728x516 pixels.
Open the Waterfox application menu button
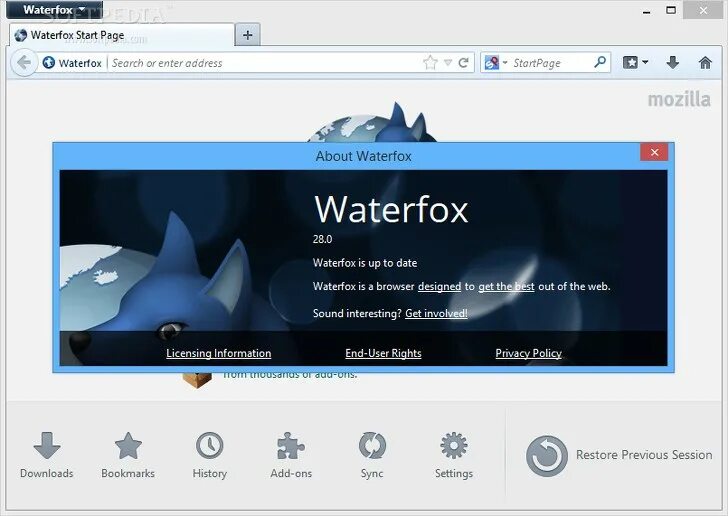tap(54, 10)
